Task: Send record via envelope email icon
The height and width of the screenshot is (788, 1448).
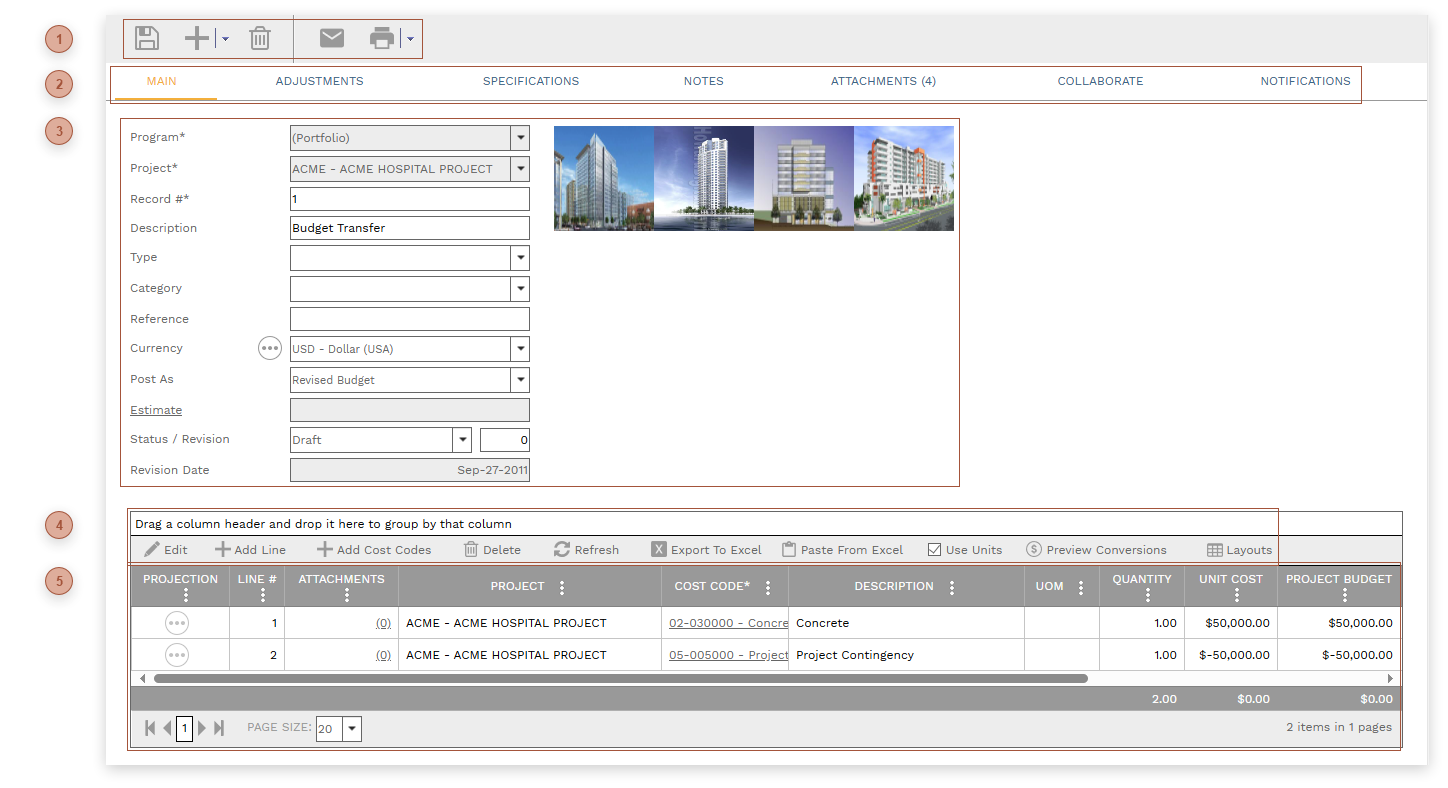Action: click(x=332, y=38)
